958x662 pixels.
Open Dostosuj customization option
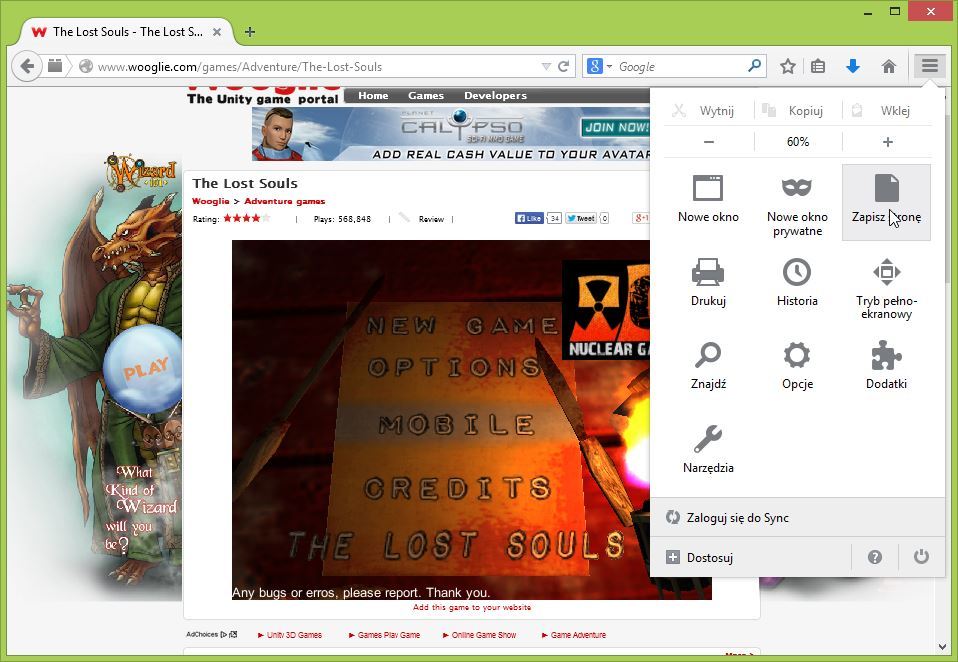[x=751, y=557]
